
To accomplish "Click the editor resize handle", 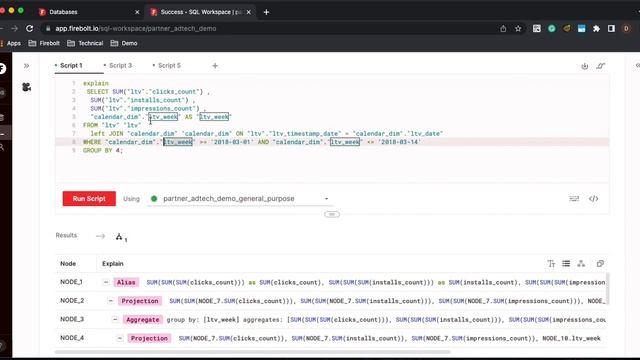I will pyautogui.click(x=332, y=214).
